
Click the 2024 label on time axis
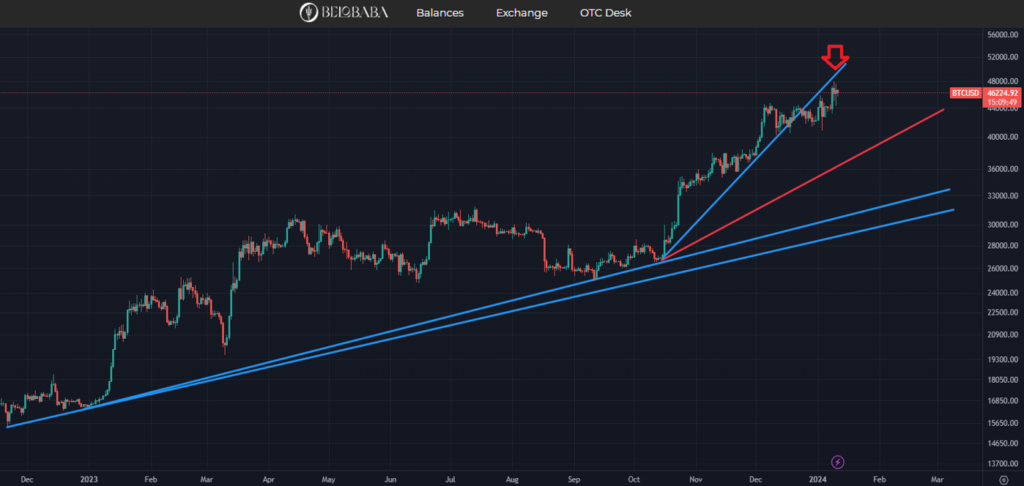tap(818, 480)
